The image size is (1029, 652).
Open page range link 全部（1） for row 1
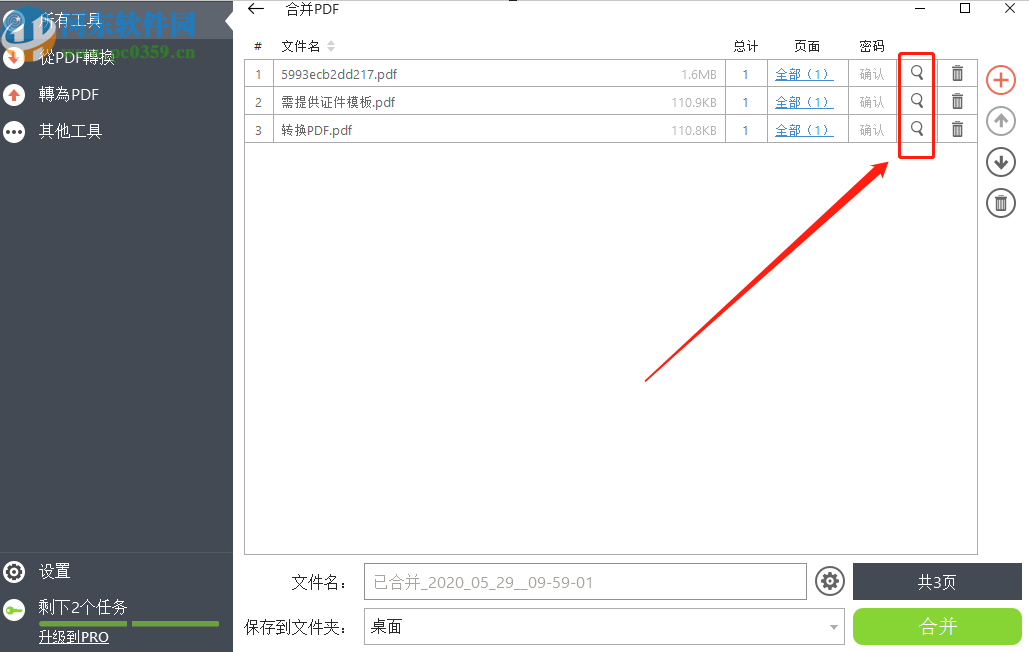[803, 73]
